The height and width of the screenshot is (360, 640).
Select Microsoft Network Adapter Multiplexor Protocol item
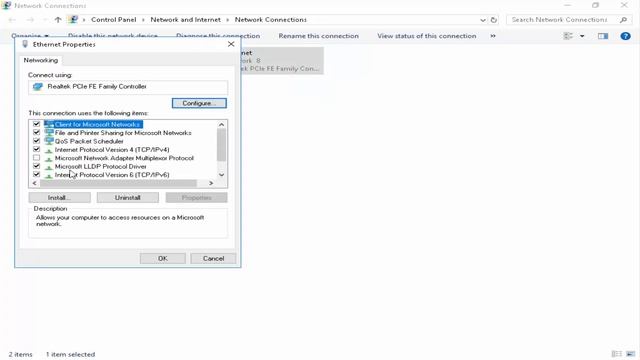[x=124, y=158]
